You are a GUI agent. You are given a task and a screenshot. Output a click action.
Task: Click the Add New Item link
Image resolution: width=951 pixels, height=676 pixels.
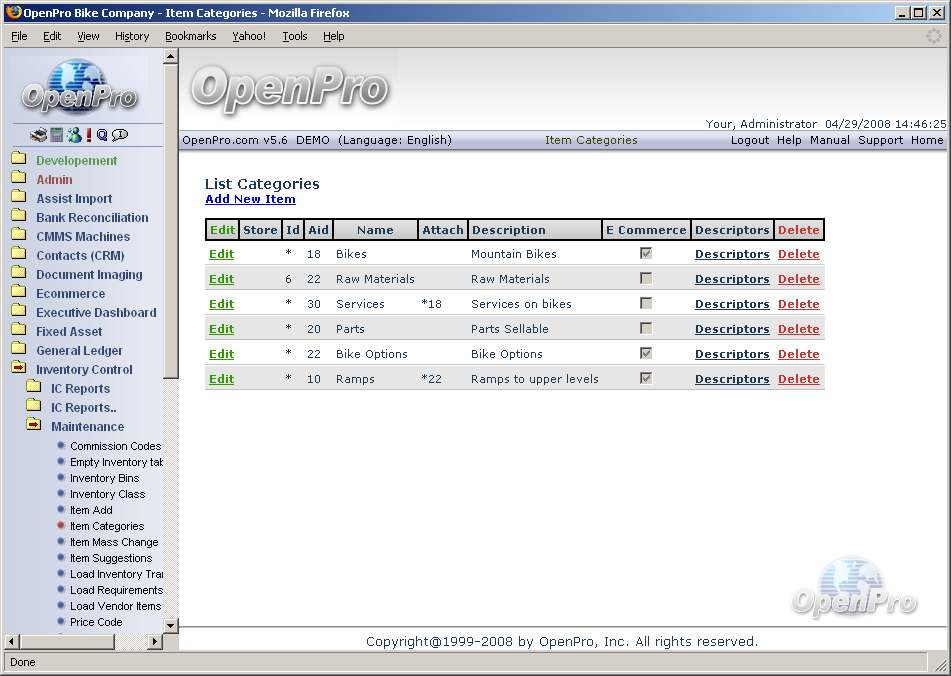pyautogui.click(x=250, y=199)
